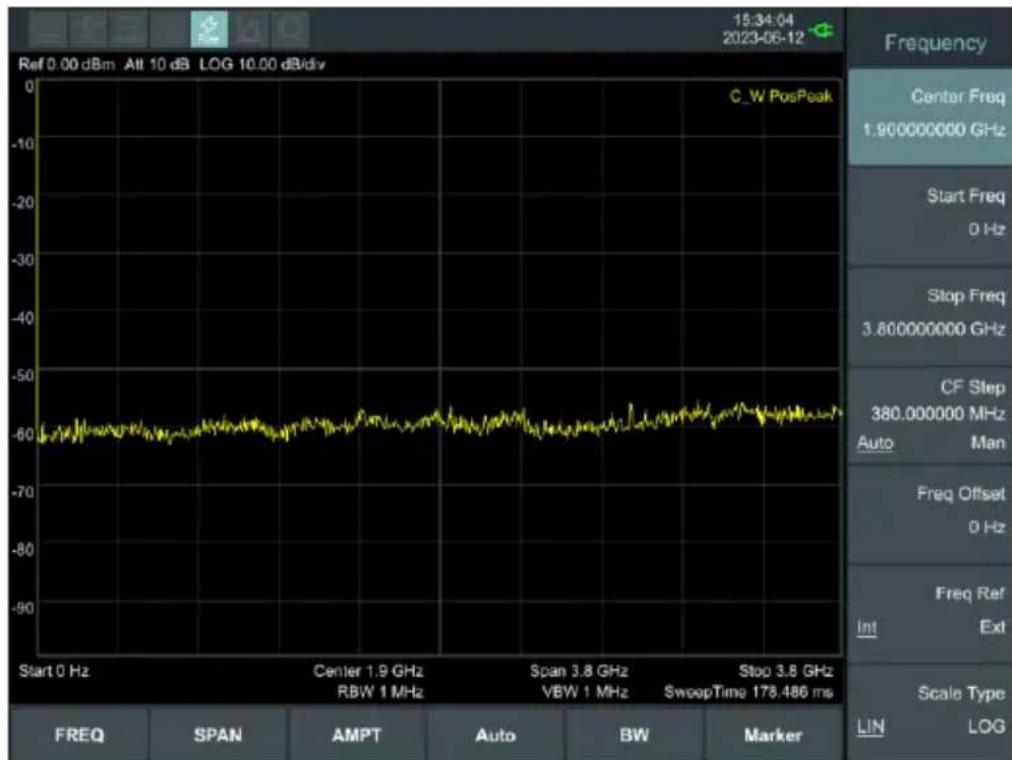Open the AMPT menu
The image size is (1012, 760).
357,735
